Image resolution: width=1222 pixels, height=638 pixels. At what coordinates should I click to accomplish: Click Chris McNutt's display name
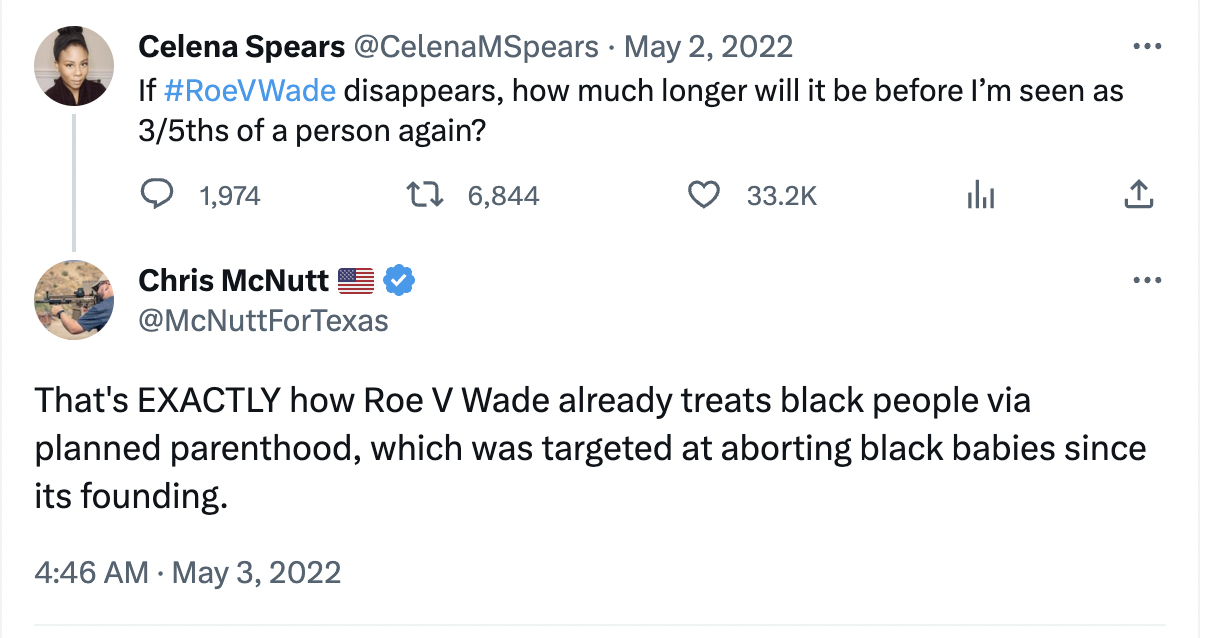[230, 281]
